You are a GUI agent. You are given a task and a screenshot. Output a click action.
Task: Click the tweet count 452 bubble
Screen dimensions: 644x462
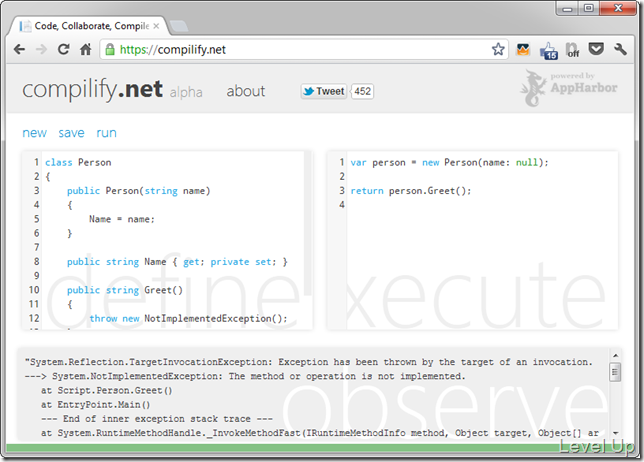click(362, 91)
